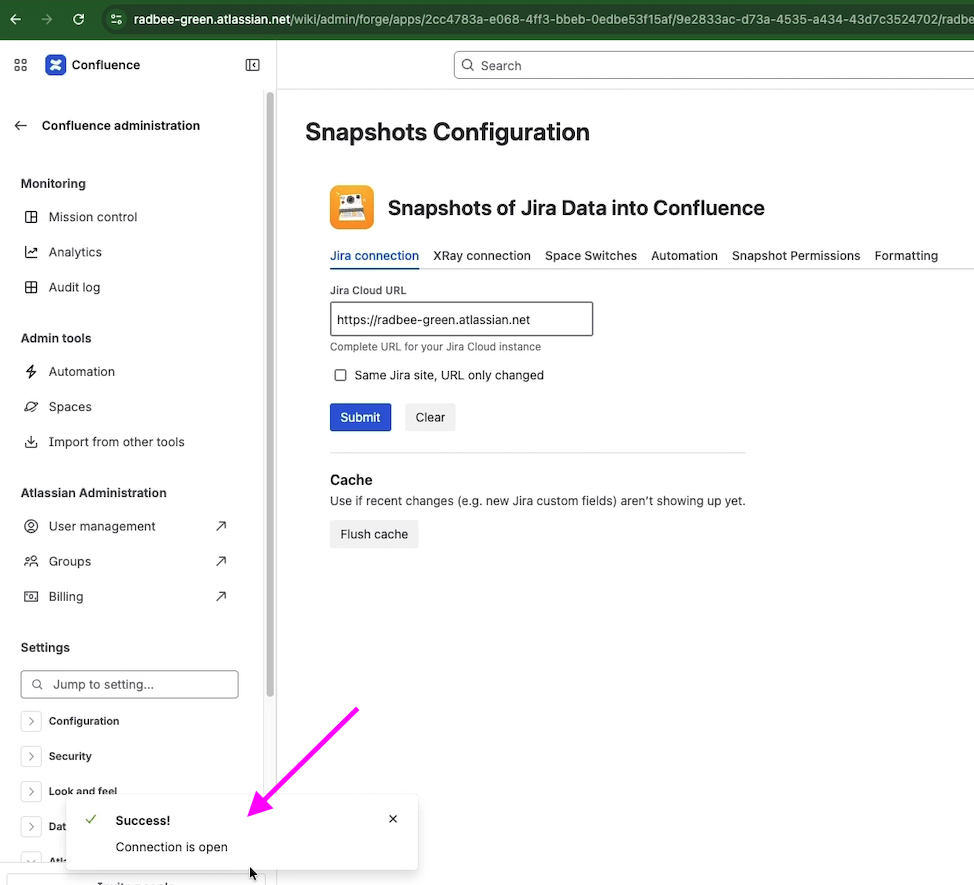Click the Jira Cloud URL field
The height and width of the screenshot is (885, 974).
(461, 319)
